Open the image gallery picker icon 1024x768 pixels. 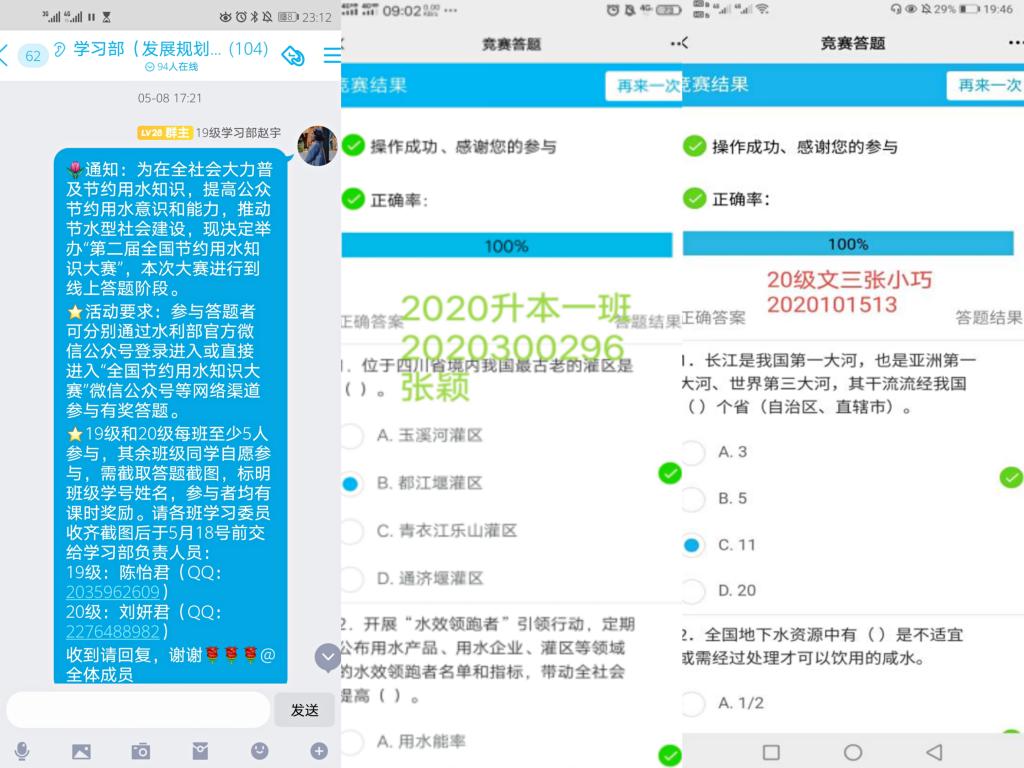point(81,750)
